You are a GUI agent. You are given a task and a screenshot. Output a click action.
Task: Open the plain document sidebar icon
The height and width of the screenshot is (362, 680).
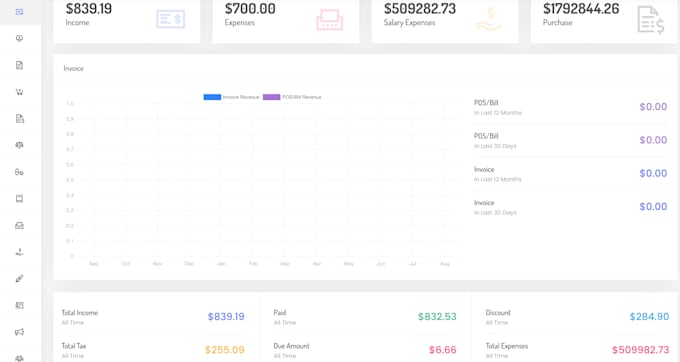click(20, 65)
